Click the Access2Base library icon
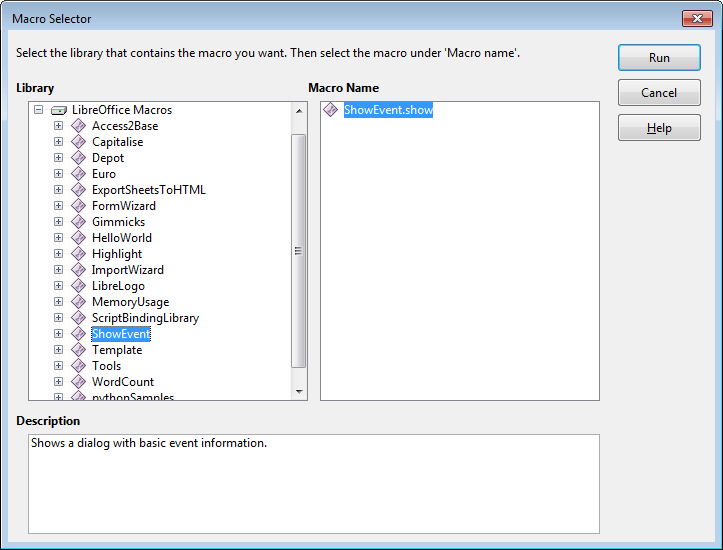This screenshot has height=550, width=723. point(78,125)
